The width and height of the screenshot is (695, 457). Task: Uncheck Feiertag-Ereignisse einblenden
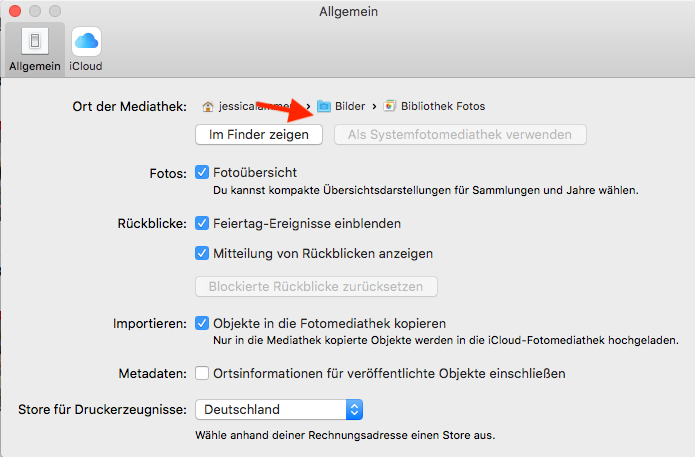point(202,223)
